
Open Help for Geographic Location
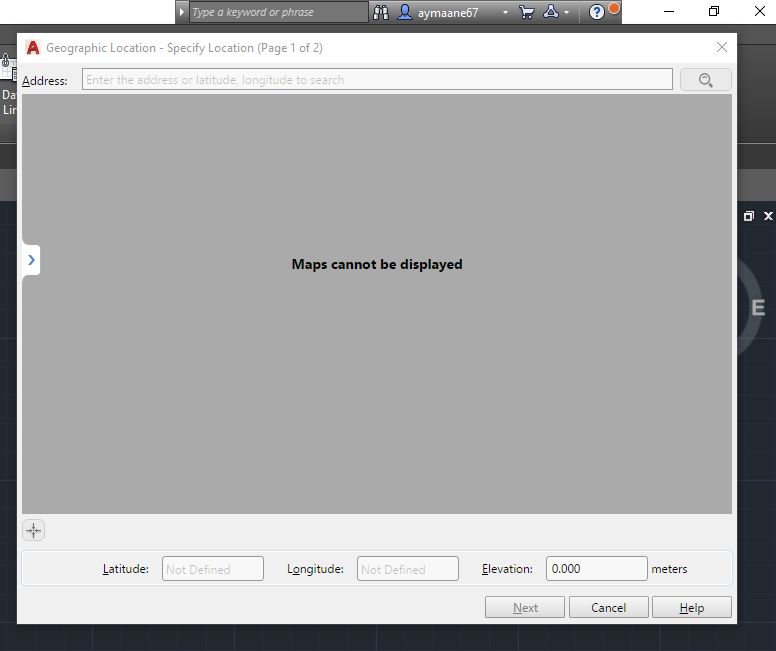692,607
